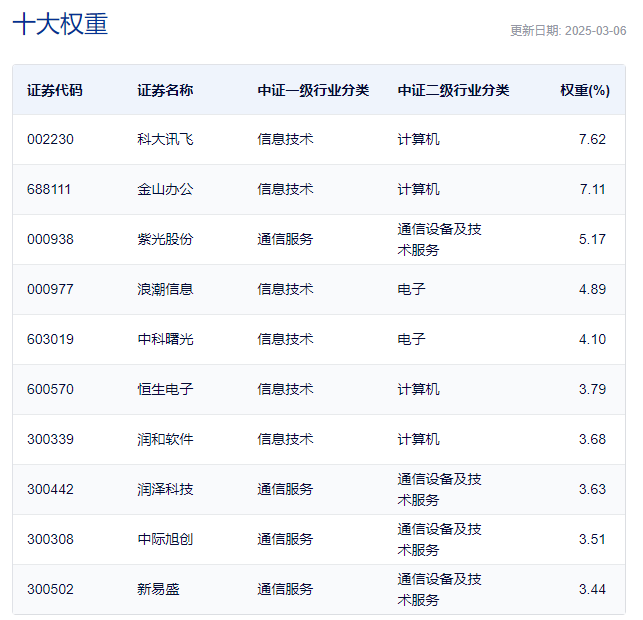Click 通信服务 in the 新易盛 row
The width and height of the screenshot is (643, 620).
(x=285, y=590)
